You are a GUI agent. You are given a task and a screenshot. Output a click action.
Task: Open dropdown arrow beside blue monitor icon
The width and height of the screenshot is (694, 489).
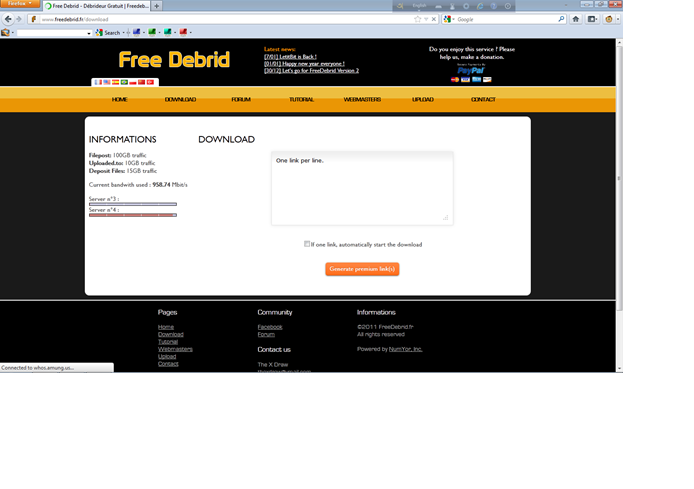point(144,32)
